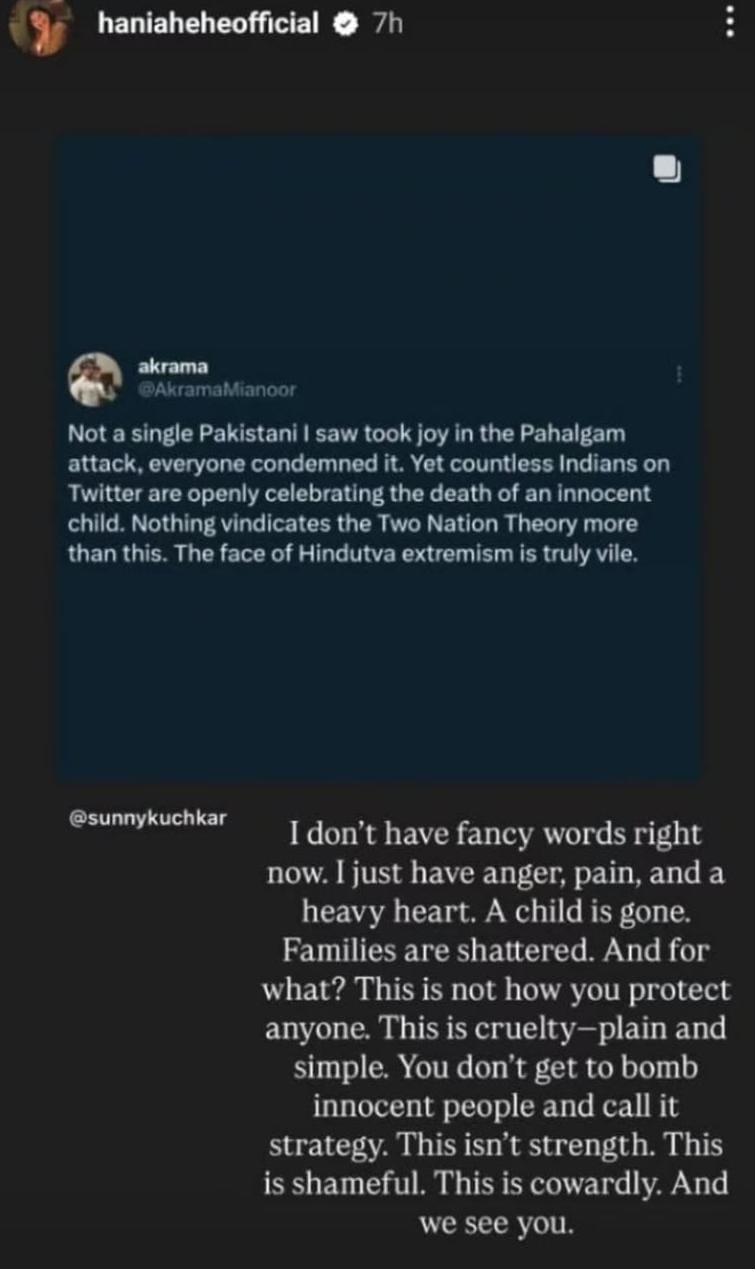755x1269 pixels.
Task: Tap akrama's small avatar in the tweet
Action: click(94, 380)
